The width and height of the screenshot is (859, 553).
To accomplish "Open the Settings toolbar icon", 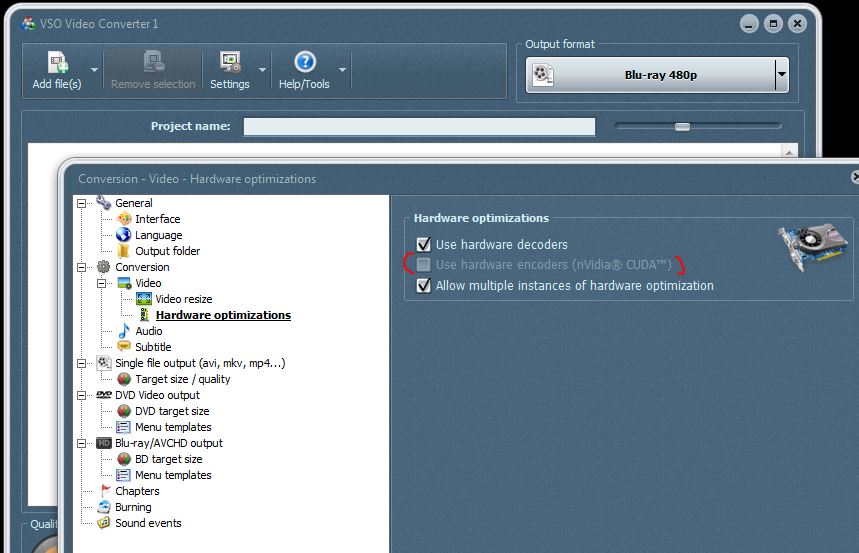I will point(230,62).
